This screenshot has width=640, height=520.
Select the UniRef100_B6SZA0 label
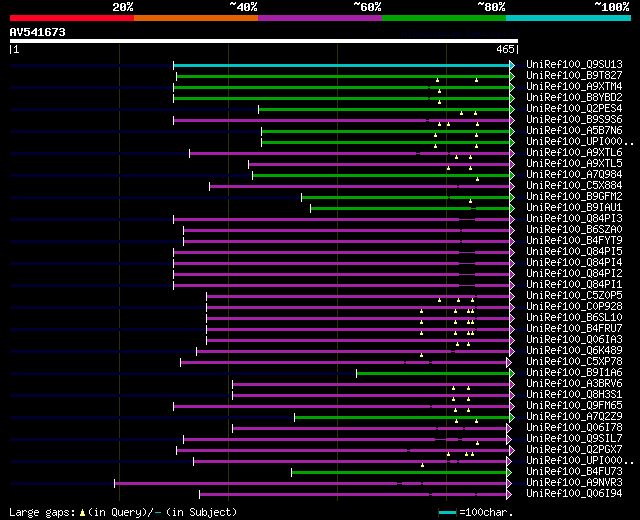[574, 229]
